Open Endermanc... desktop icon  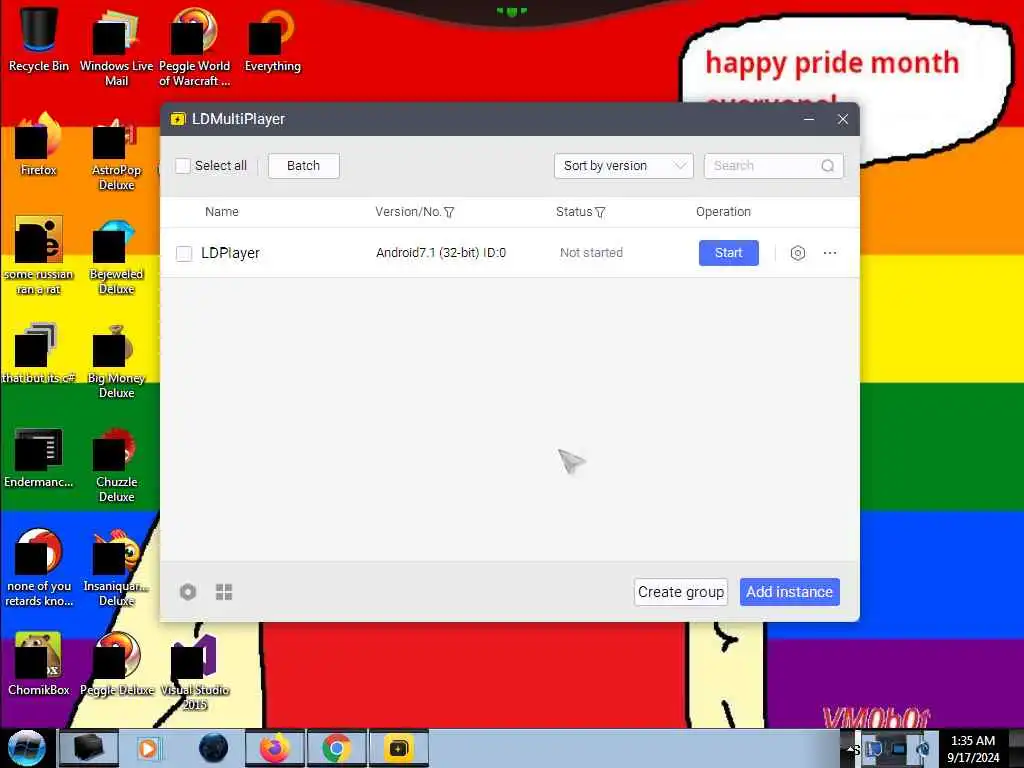(x=39, y=457)
